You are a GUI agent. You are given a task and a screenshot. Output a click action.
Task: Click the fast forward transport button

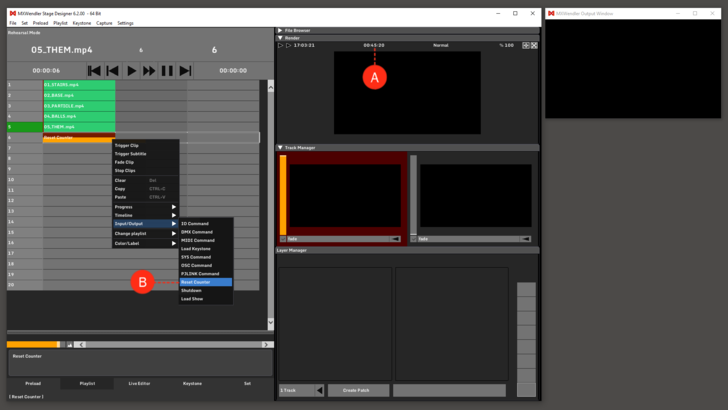click(149, 71)
